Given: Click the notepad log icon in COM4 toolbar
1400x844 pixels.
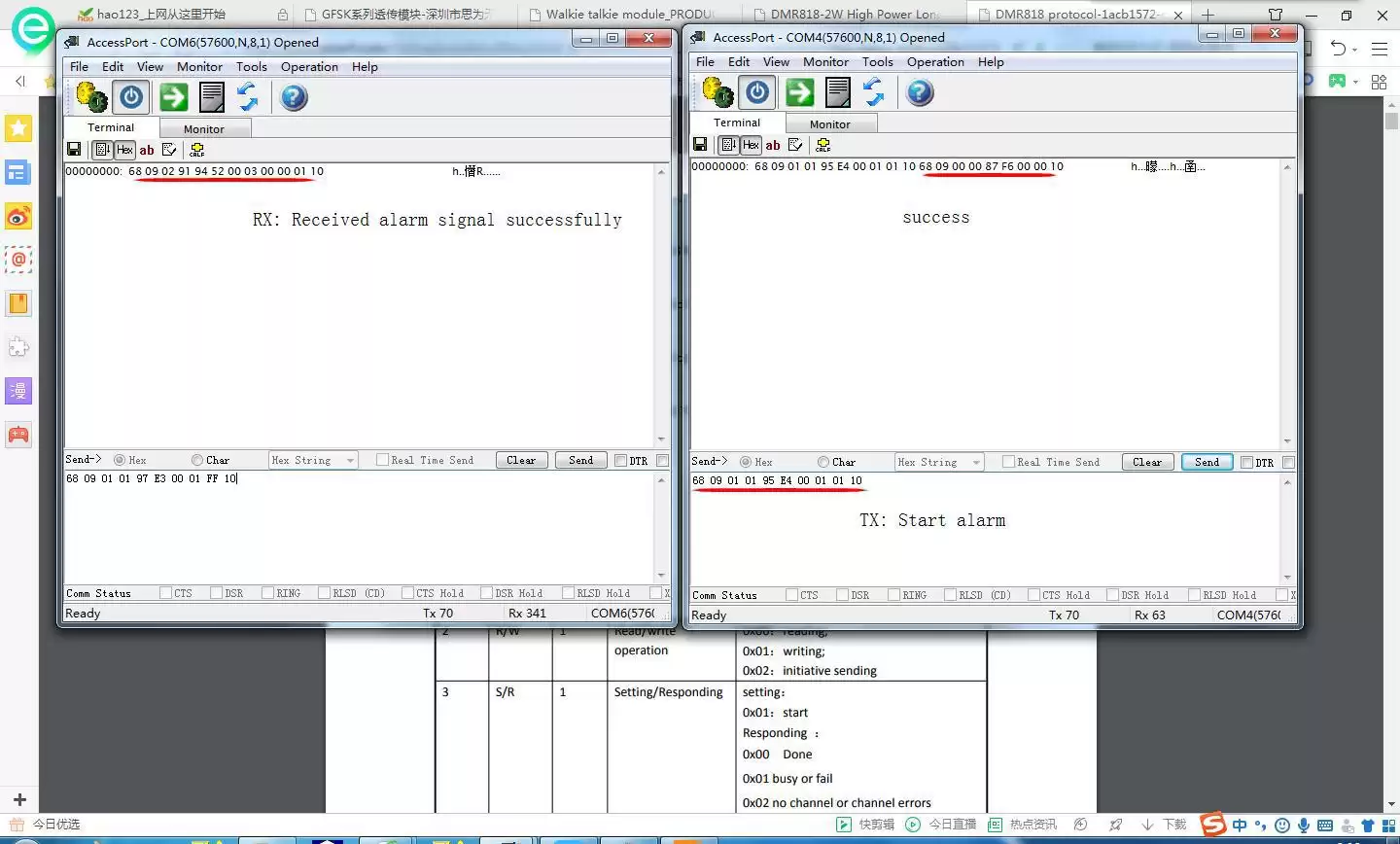Looking at the screenshot, I should coord(837,92).
